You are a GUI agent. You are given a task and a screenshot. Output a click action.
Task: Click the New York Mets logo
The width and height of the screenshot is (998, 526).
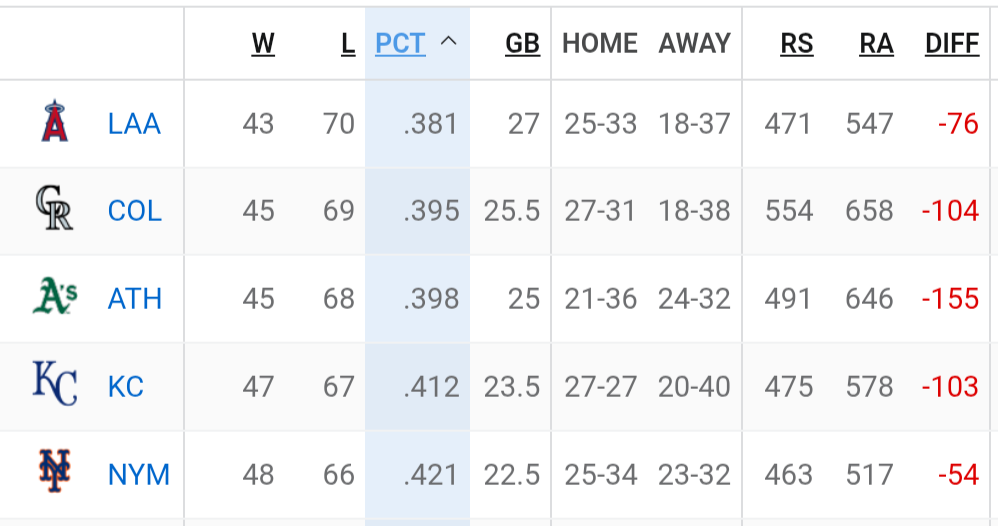pos(55,471)
